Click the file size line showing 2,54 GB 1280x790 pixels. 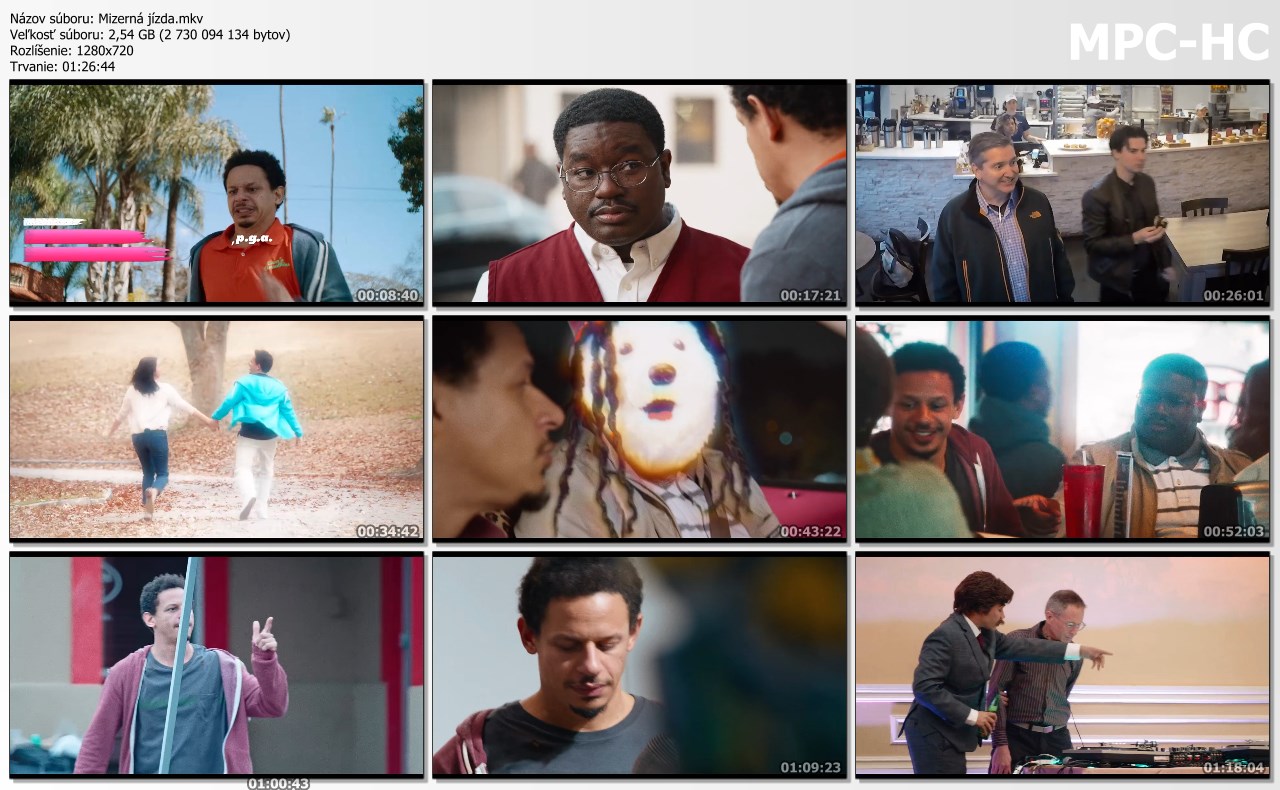[150, 35]
